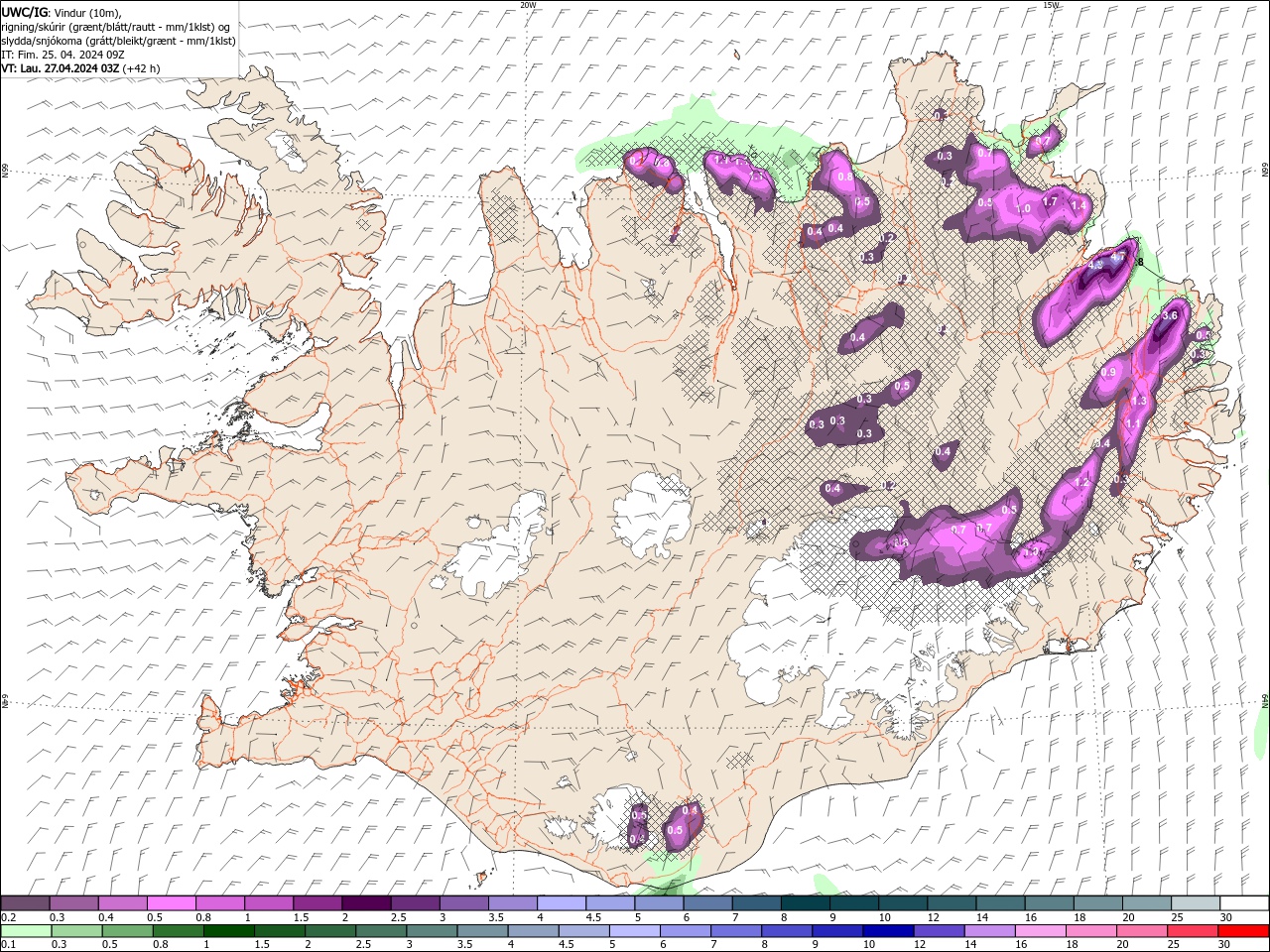1270x952 pixels.
Task: Click the bright red lower swatch at 30
Action: (1243, 931)
